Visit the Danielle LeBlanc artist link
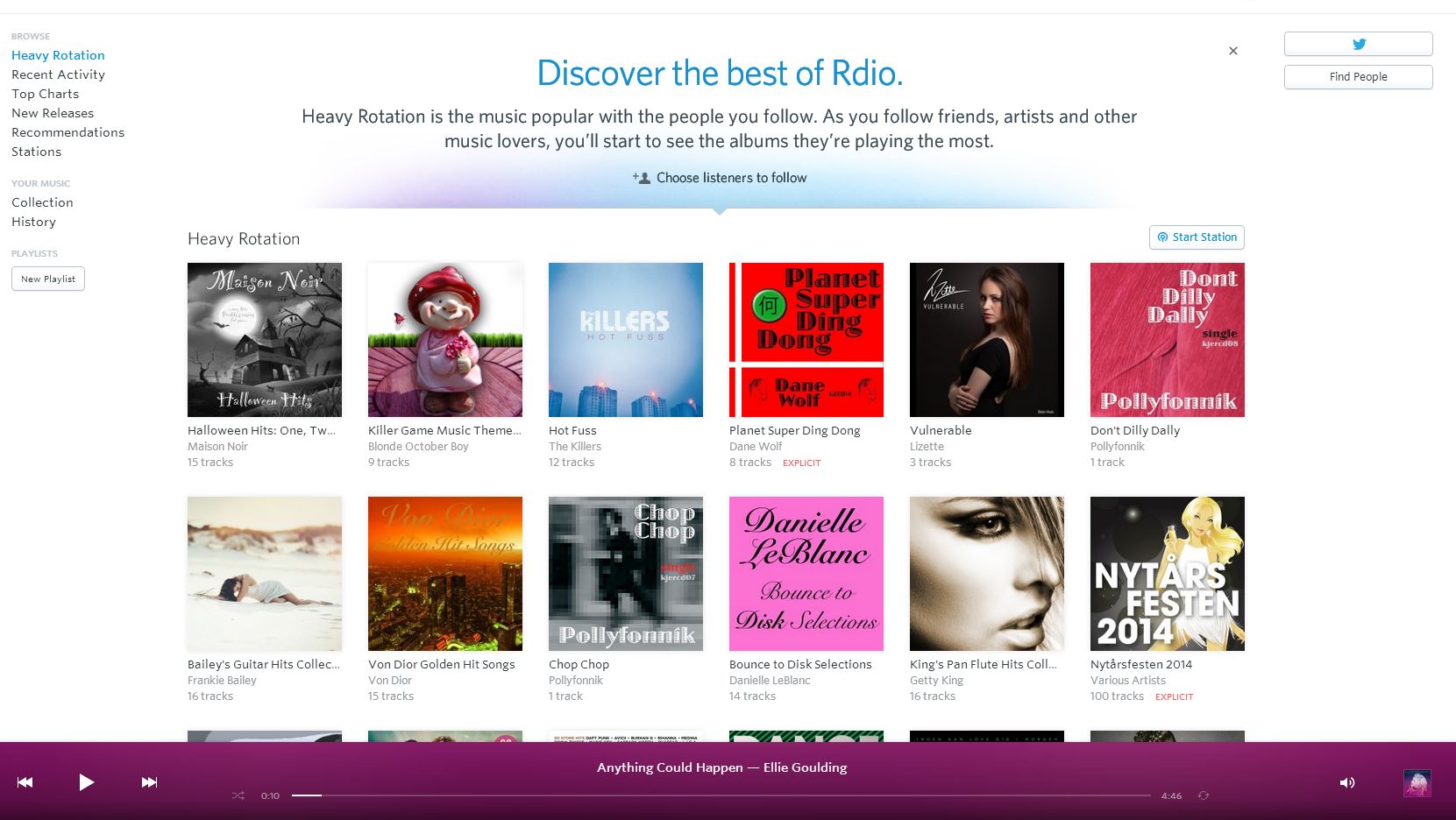This screenshot has width=1456, height=820. pos(770,681)
